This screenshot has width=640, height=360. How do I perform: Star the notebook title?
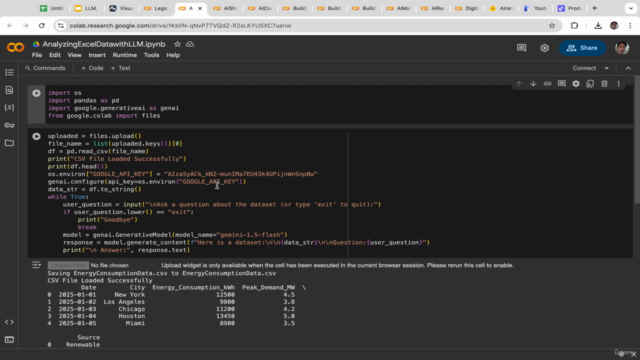(x=177, y=44)
